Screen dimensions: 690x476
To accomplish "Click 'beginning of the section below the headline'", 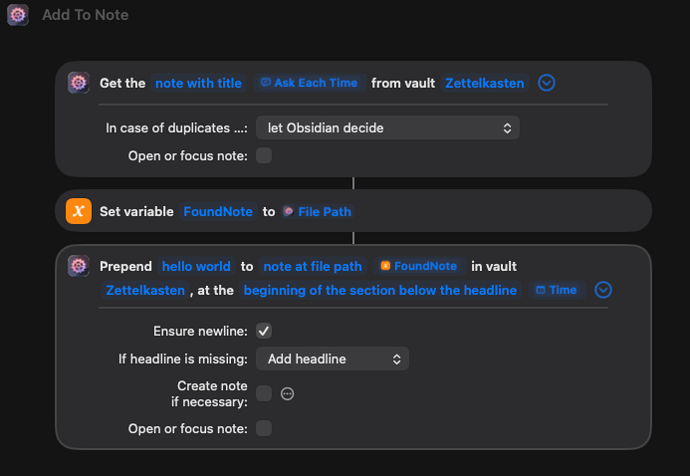I will click(380, 290).
